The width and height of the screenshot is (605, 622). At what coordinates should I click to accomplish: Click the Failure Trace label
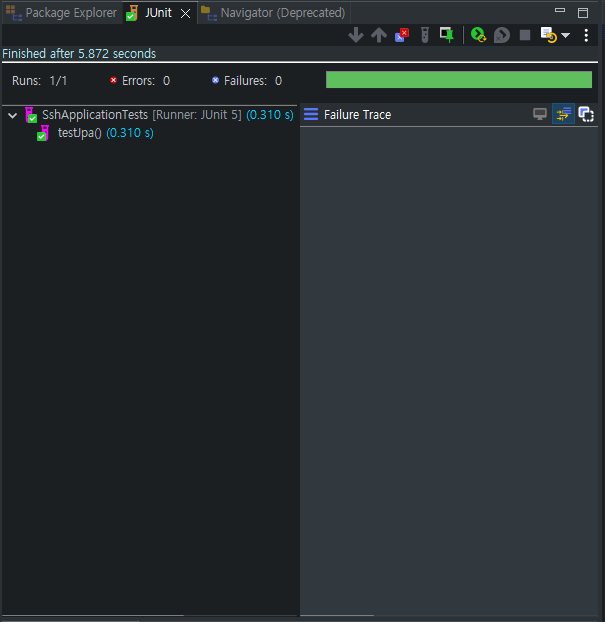(357, 115)
